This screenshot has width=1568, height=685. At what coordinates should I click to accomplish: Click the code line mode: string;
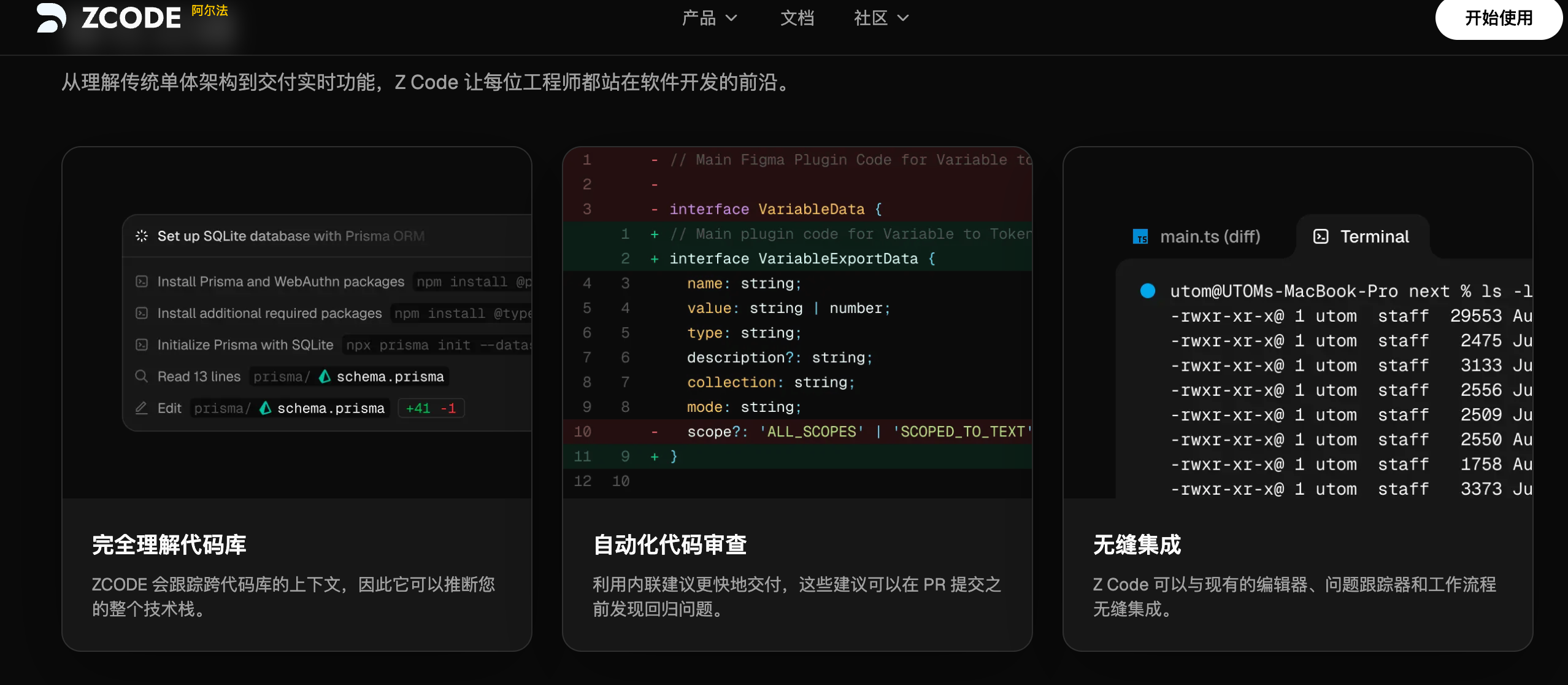797,406
